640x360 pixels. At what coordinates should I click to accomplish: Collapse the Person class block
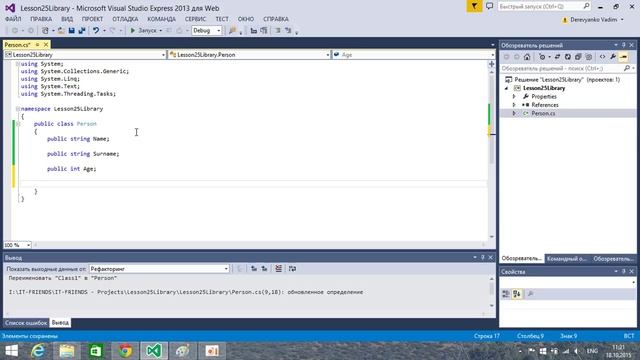coord(18,124)
